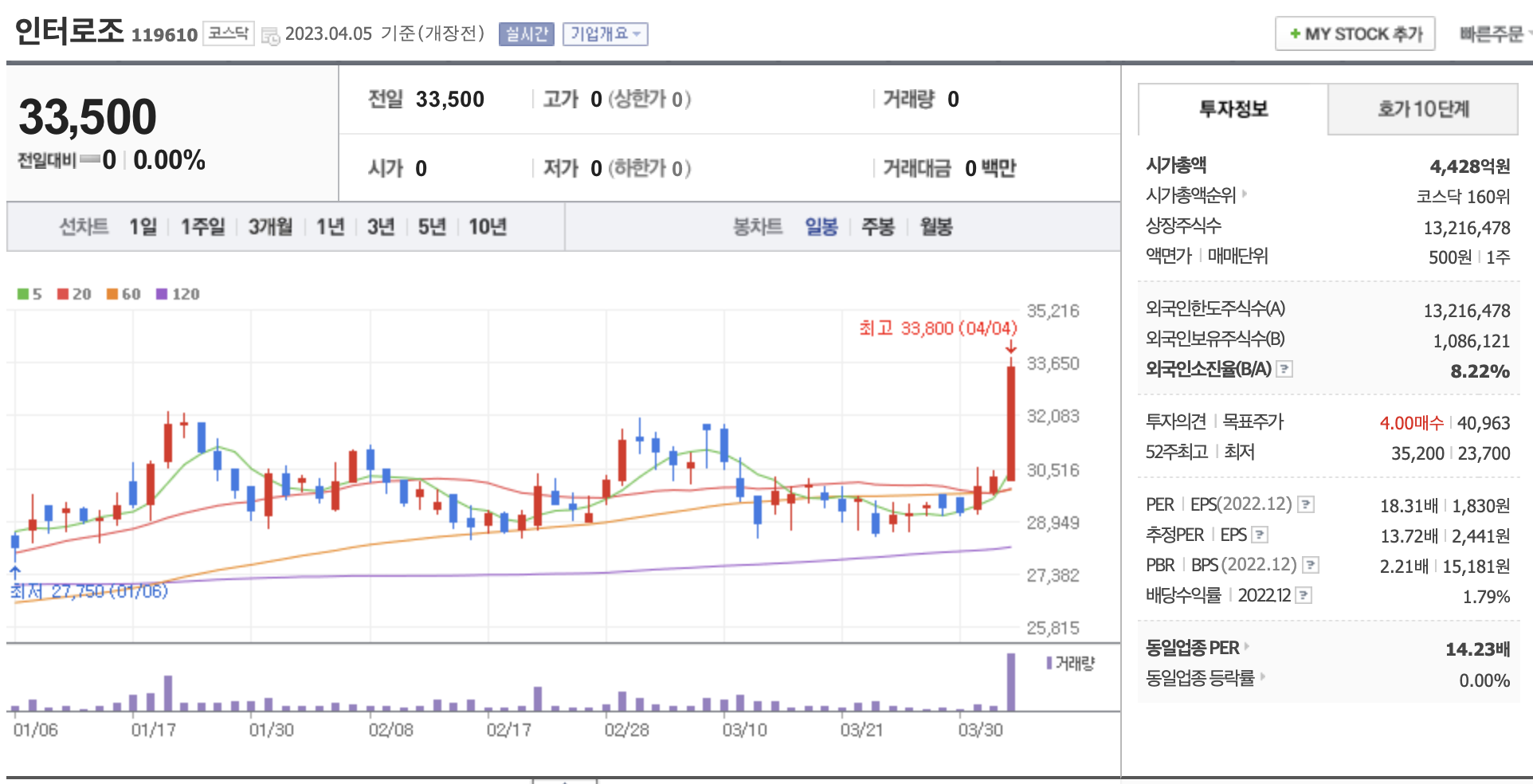Switch to the 호가10단계 tab
The image size is (1533, 784).
(x=1422, y=109)
